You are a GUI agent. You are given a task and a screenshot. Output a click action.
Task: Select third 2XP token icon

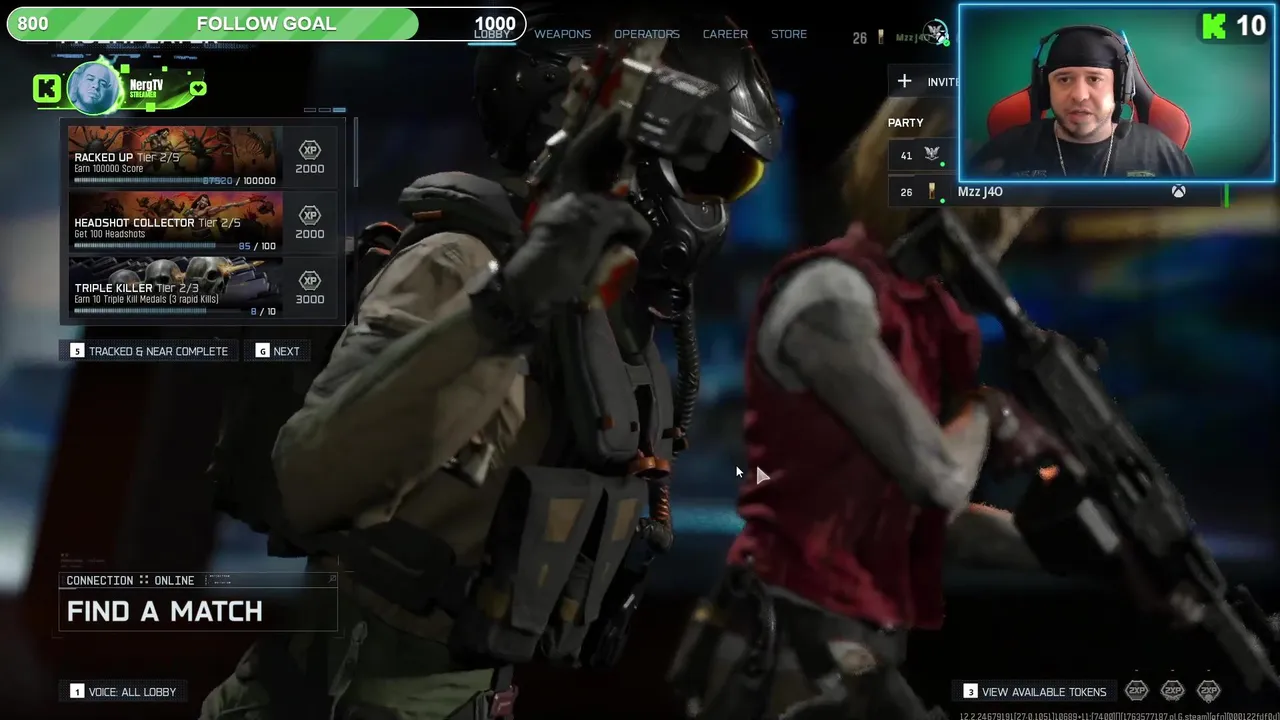click(x=1208, y=690)
